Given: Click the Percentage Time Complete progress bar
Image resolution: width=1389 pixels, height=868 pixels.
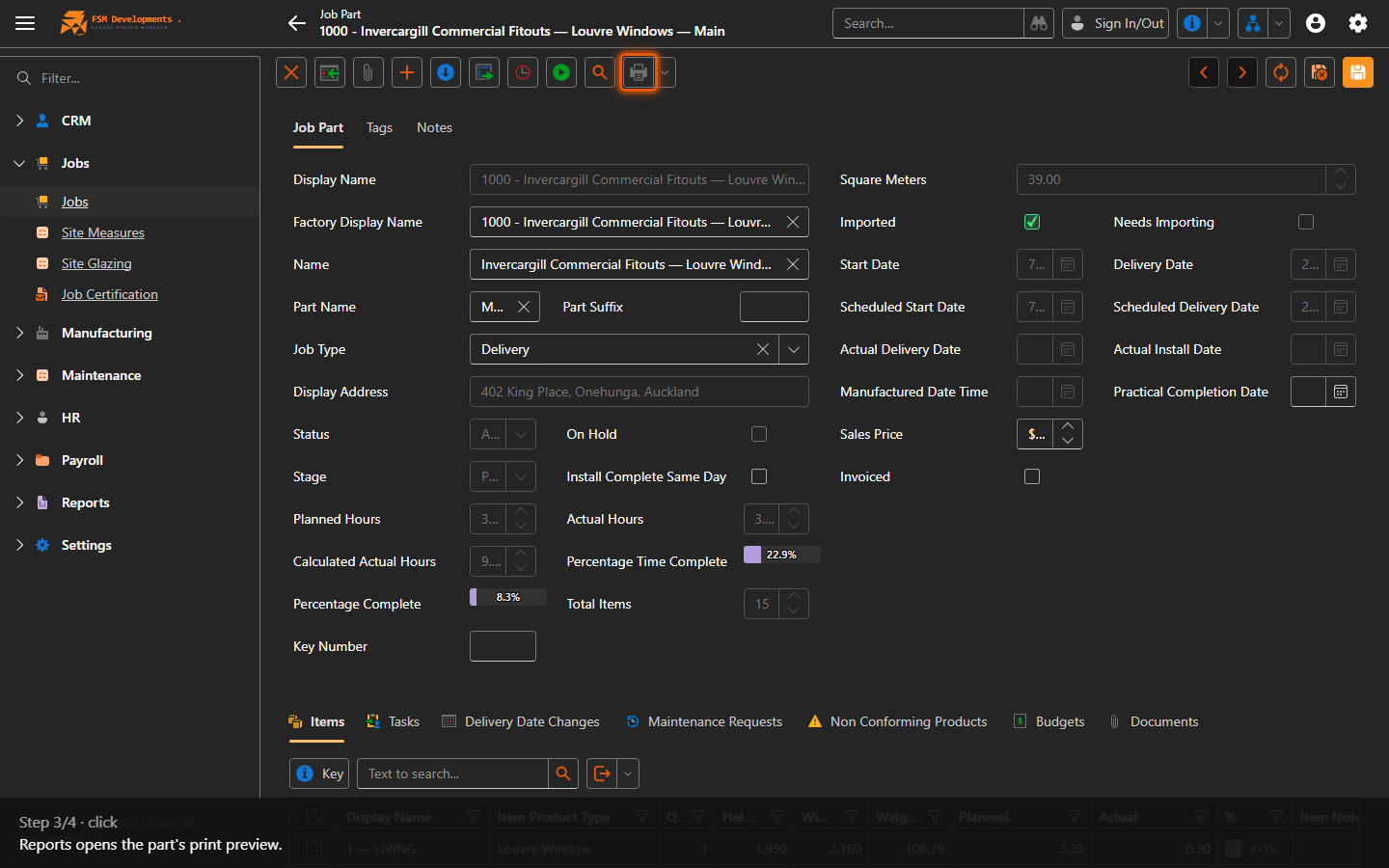Looking at the screenshot, I should point(781,555).
